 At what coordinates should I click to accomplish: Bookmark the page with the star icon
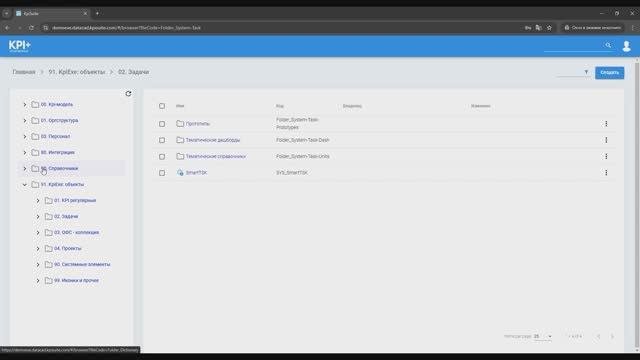pyautogui.click(x=549, y=28)
